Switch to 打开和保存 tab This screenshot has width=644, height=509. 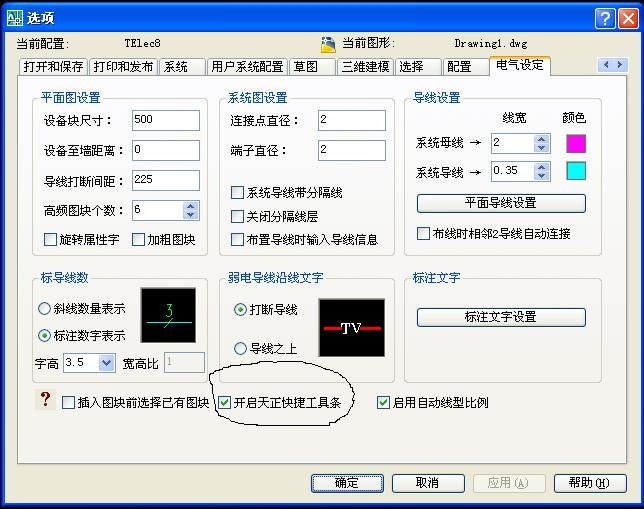[53, 67]
